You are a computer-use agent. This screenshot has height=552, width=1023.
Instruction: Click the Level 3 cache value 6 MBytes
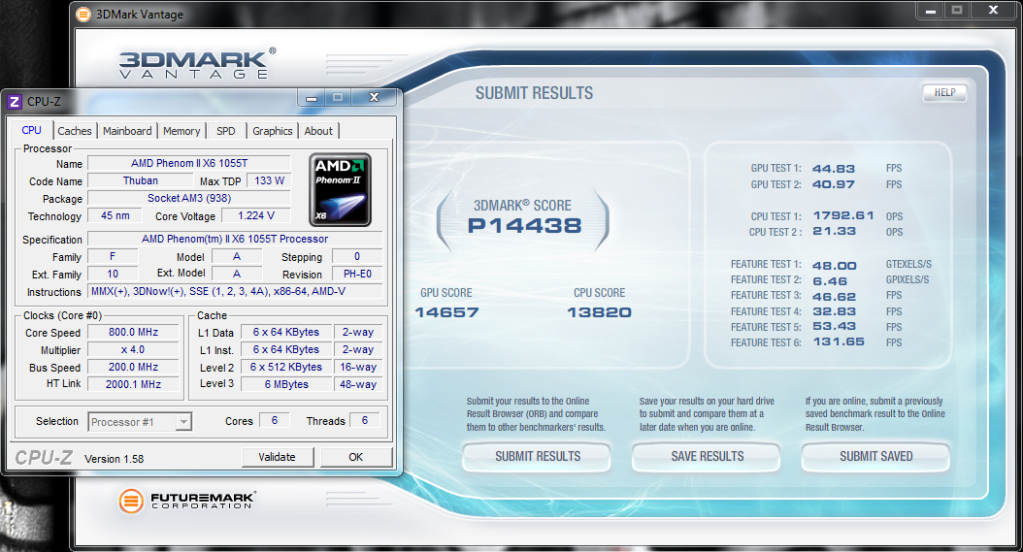tap(286, 384)
